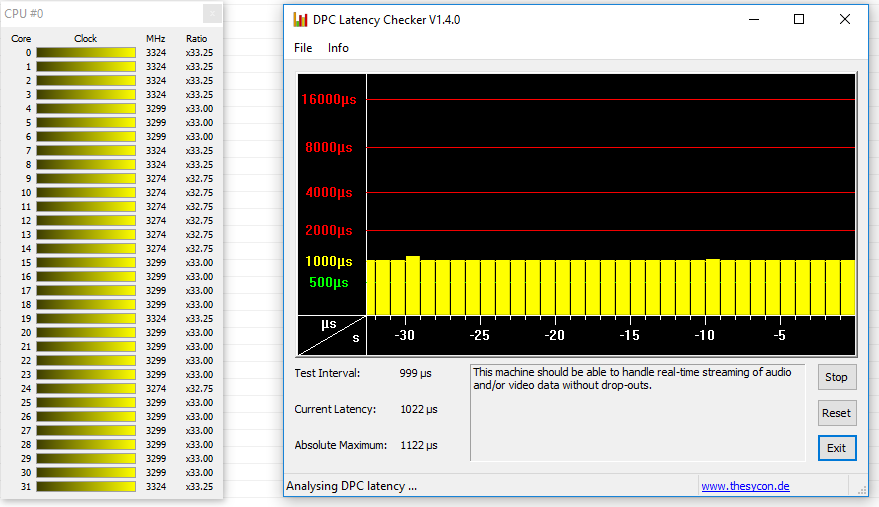
Task: Open the File menu in DPC Latency Checker
Action: (x=303, y=48)
